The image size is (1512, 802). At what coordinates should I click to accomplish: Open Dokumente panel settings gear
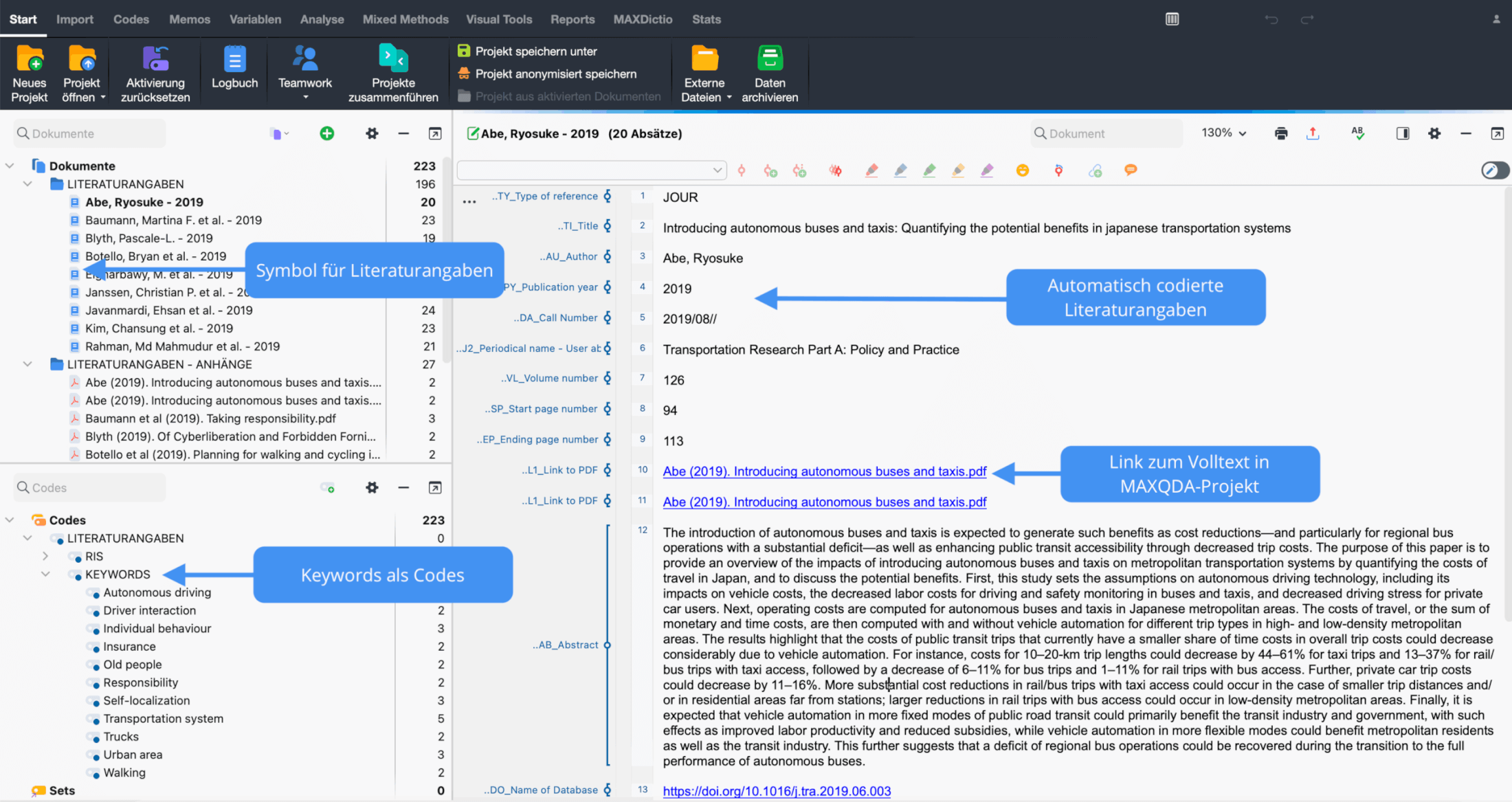(372, 133)
